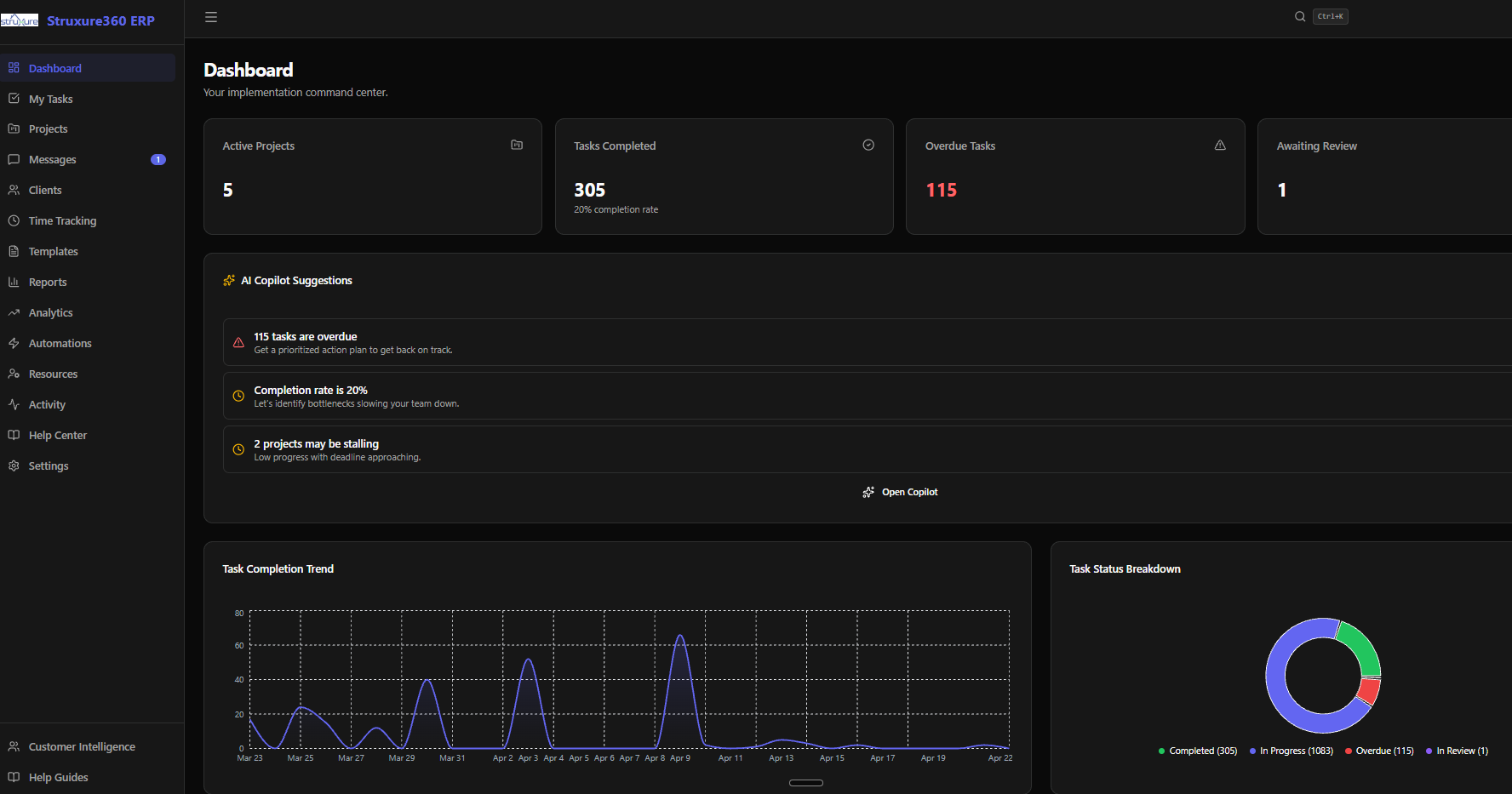Open search via the magnifier icon
The width and height of the screenshot is (1512, 794).
point(1300,16)
